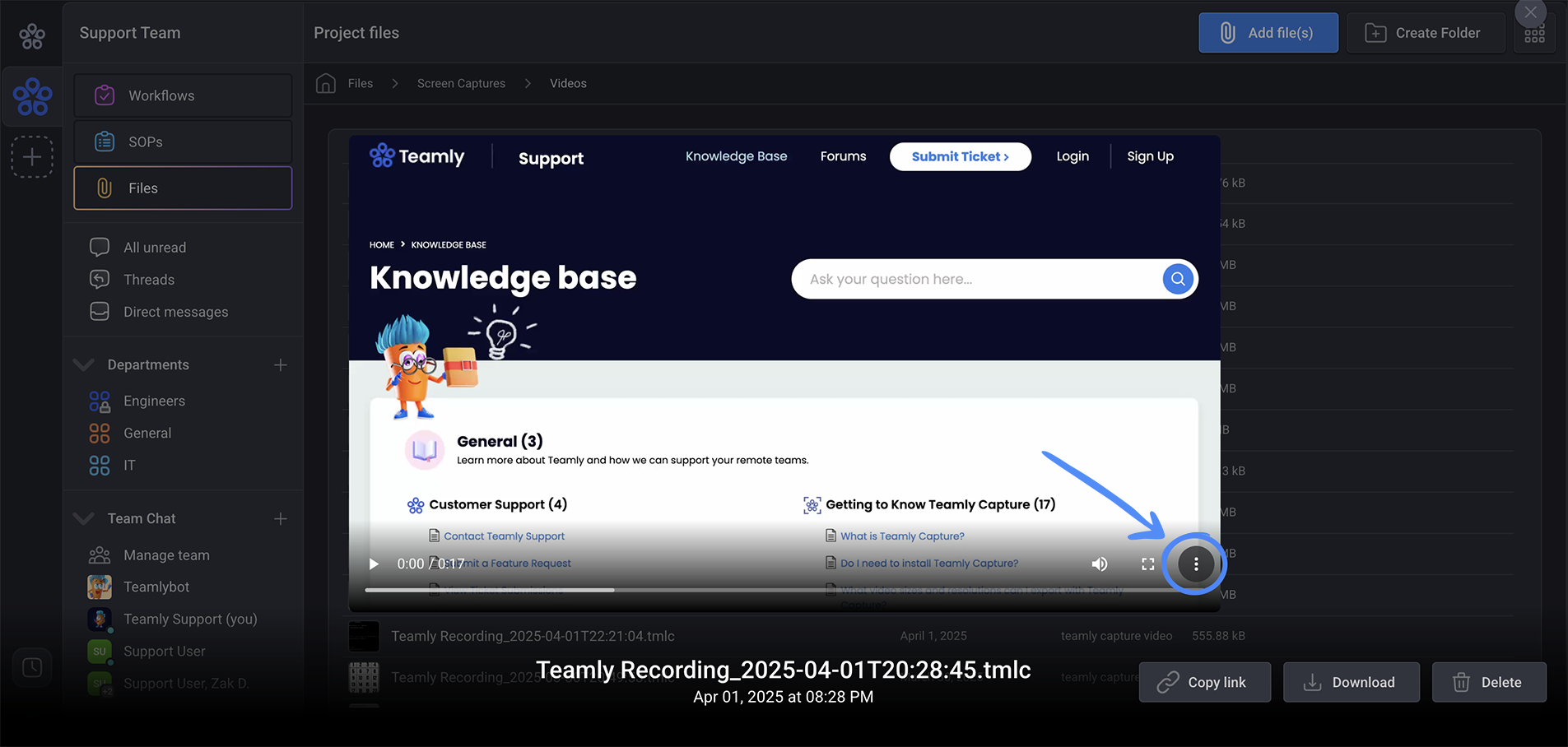
Task: Select the Support Team workspace icon
Action: coord(32,97)
